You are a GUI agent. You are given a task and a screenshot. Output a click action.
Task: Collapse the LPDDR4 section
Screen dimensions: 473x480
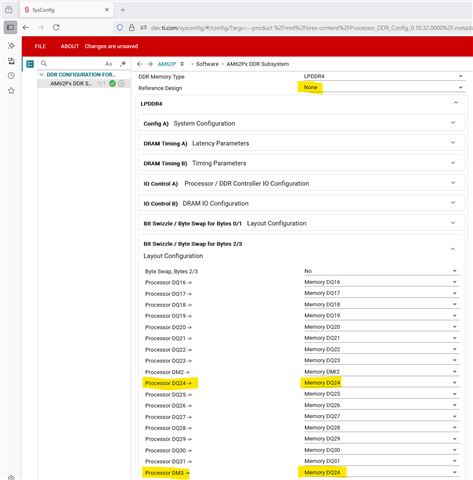[456, 103]
